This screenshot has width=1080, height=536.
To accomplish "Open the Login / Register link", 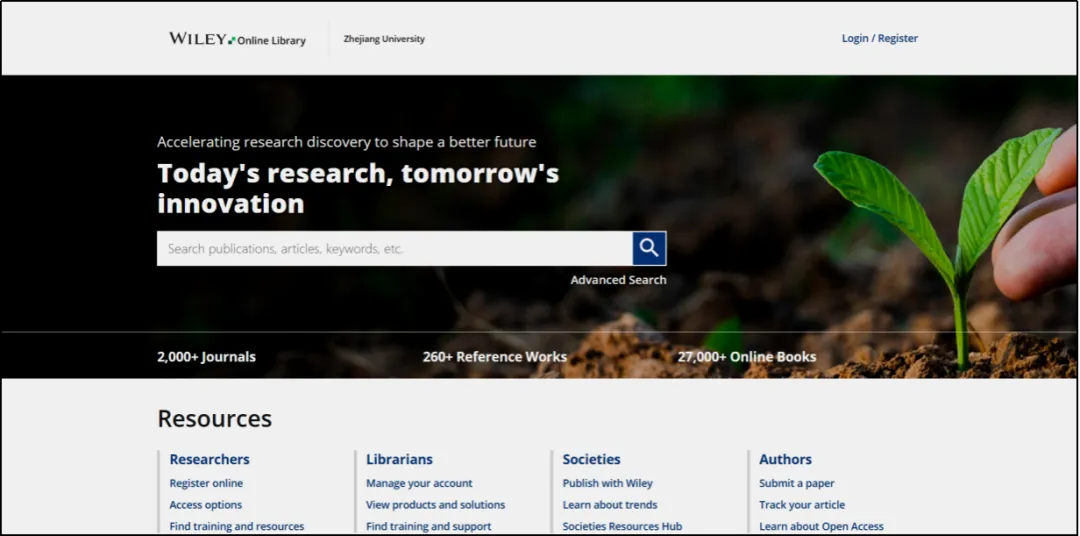I will [880, 39].
